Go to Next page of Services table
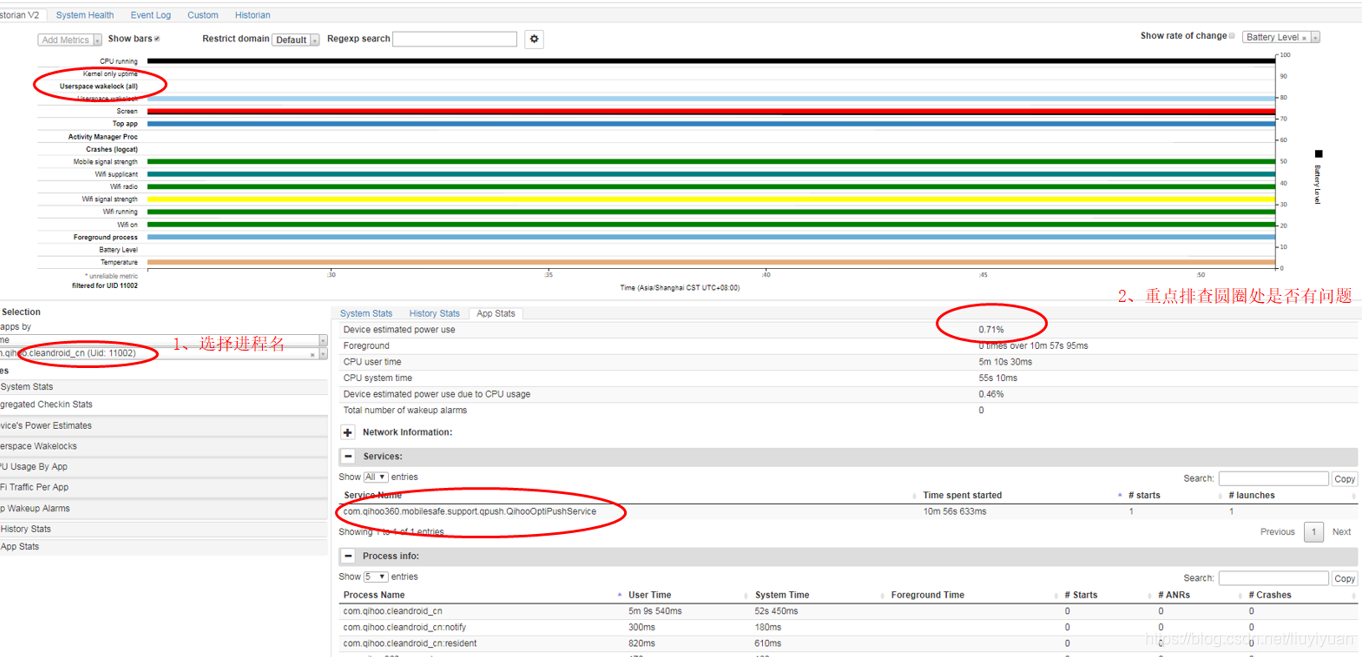Screen dimensions: 1362x657 point(1341,532)
